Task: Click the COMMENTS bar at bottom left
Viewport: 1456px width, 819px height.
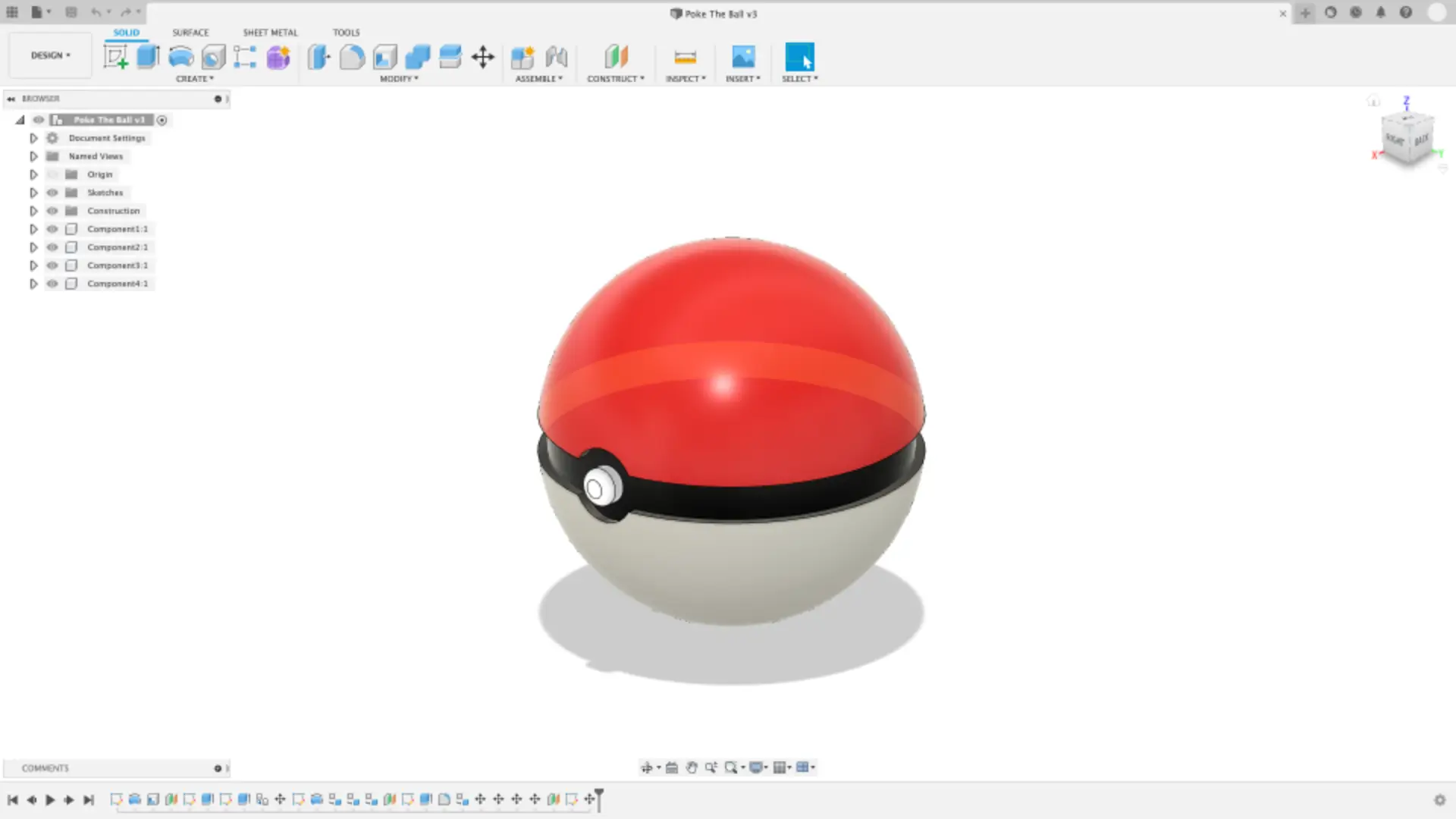Action: click(45, 767)
